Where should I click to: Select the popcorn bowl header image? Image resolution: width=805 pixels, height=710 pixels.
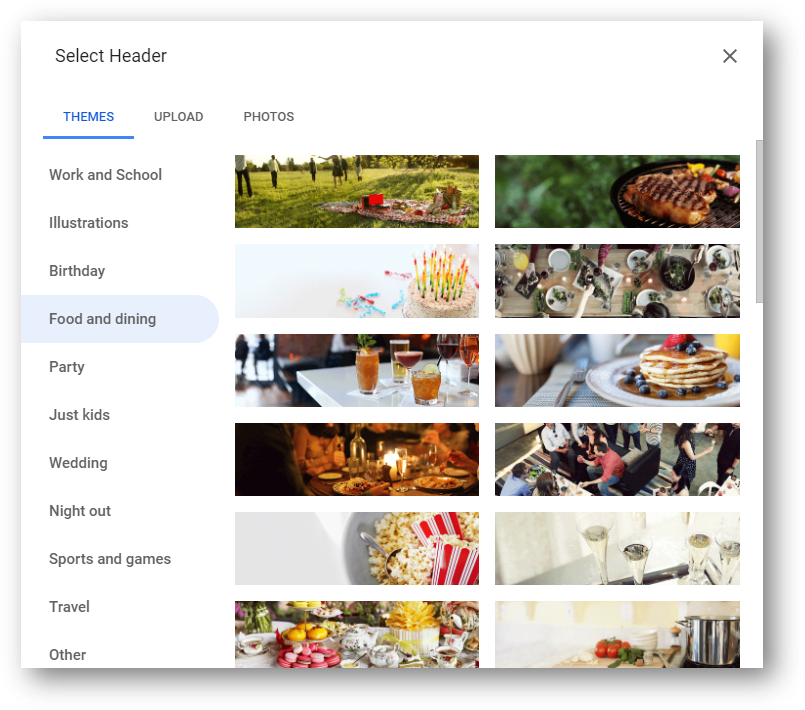tap(357, 548)
